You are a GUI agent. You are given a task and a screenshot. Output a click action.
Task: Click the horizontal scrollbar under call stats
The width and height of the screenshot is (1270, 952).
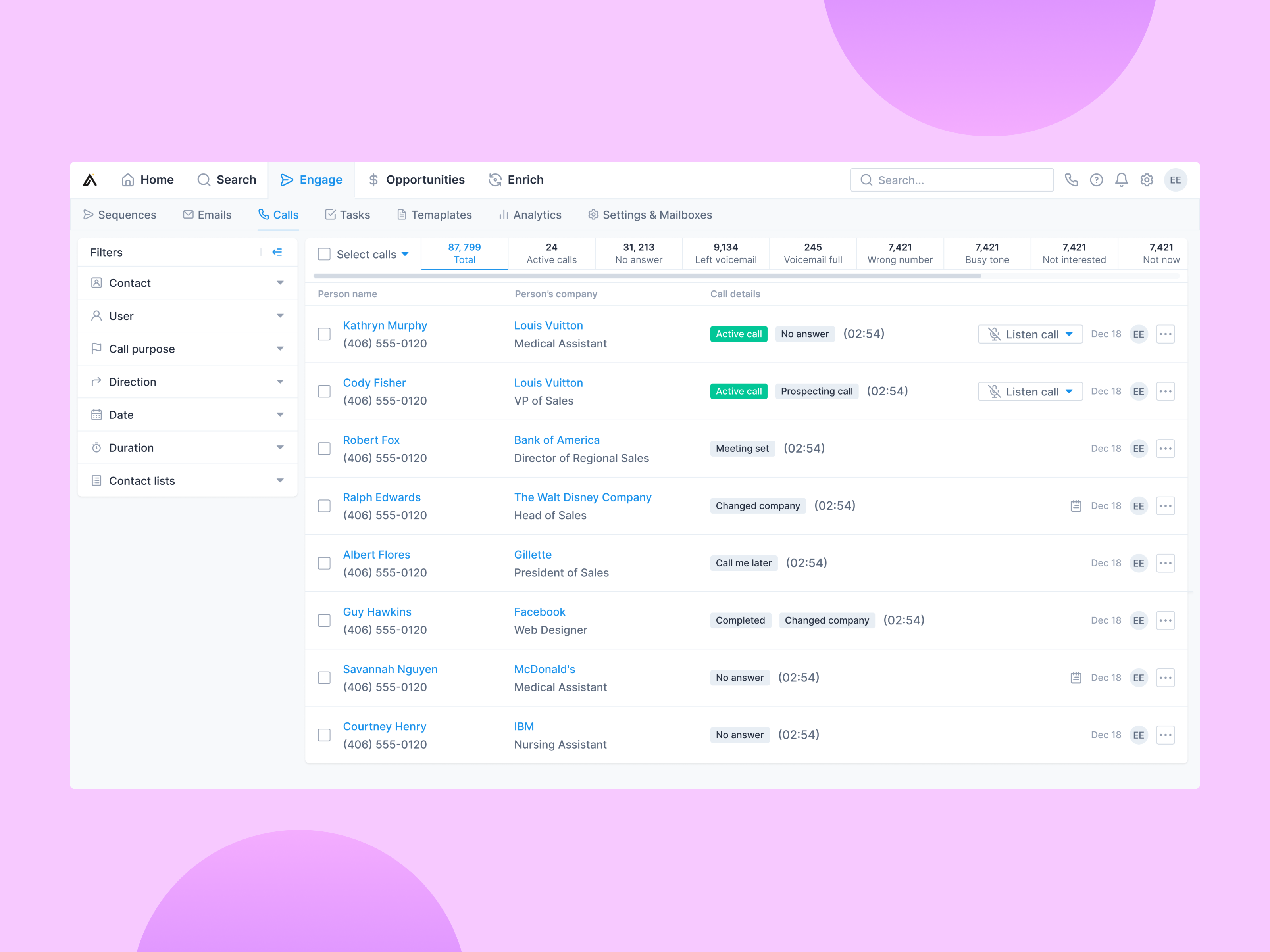pyautogui.click(x=647, y=276)
